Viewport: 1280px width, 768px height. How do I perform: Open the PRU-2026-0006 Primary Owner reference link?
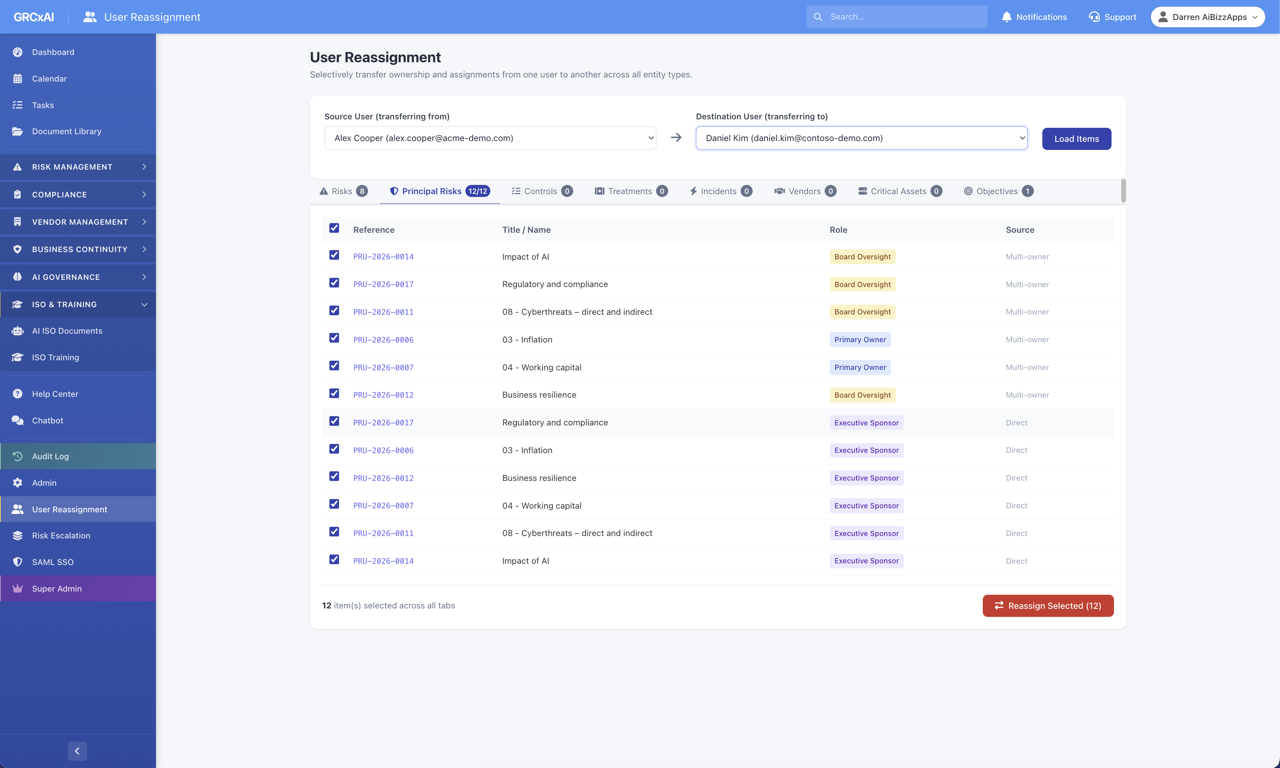pos(383,340)
